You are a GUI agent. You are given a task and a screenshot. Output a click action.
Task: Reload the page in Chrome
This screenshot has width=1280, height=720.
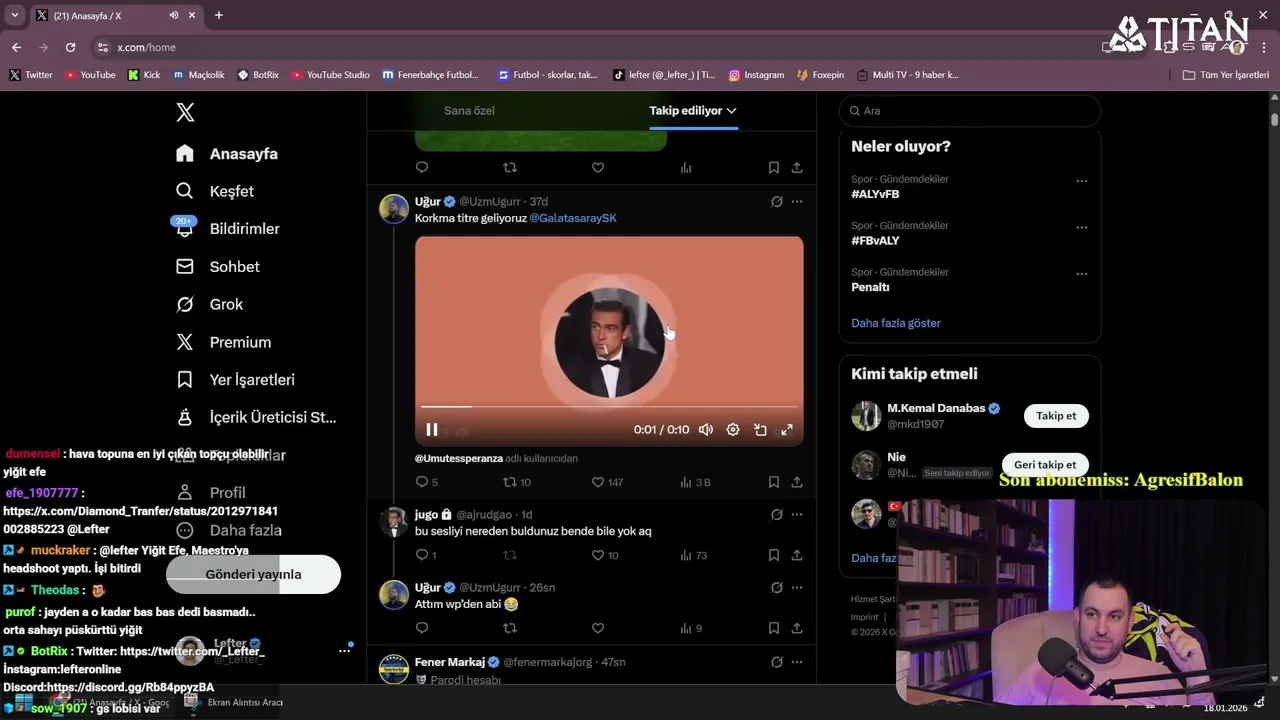point(70,47)
